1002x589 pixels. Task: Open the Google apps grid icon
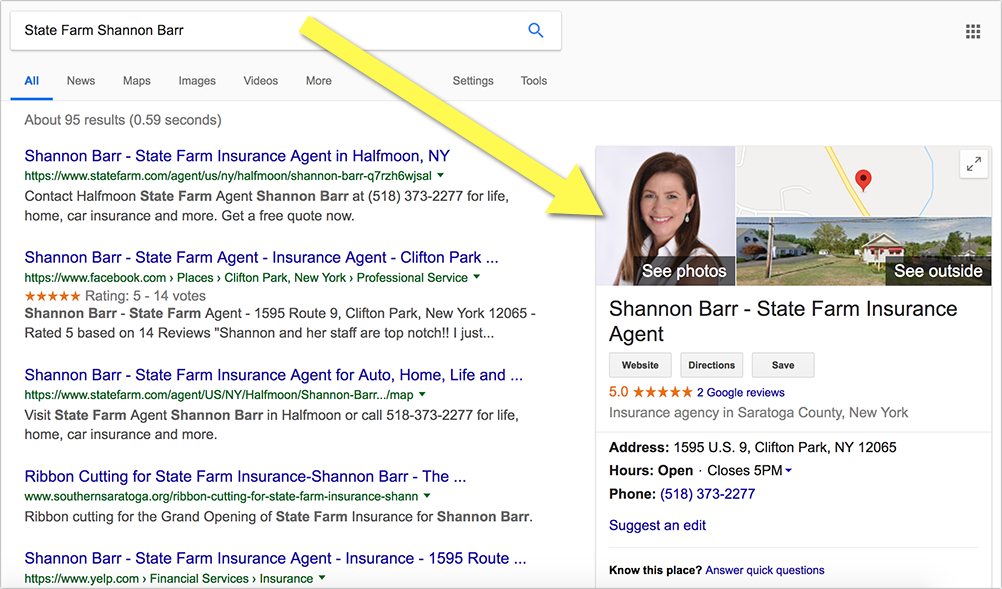(x=973, y=31)
